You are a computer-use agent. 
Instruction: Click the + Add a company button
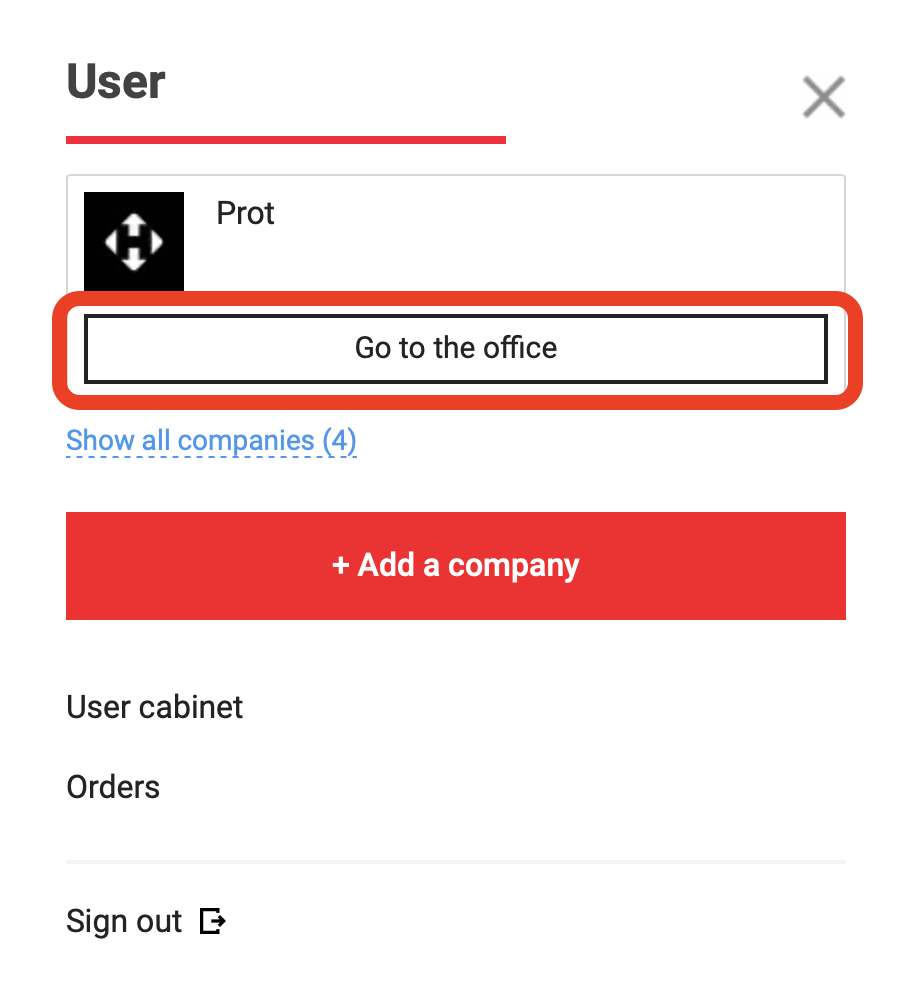coord(456,565)
